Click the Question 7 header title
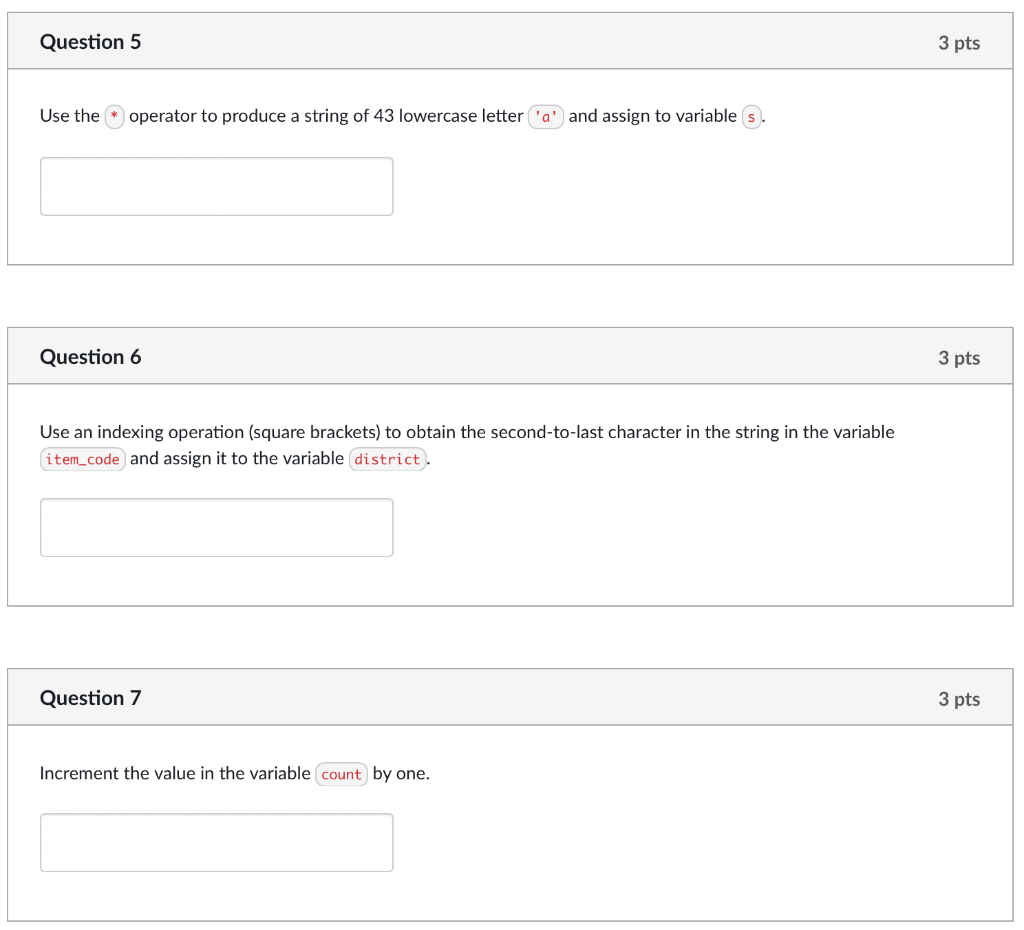The width and height of the screenshot is (1024, 930). [90, 698]
